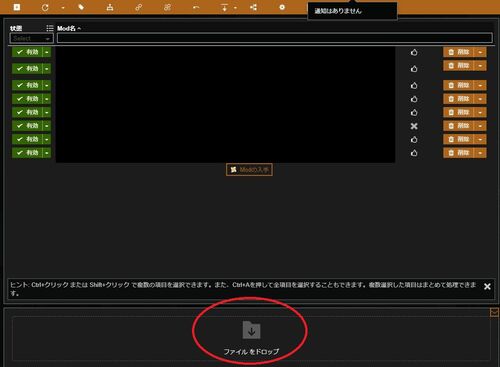Screen dimensions: 500x367
Task: Click the thumbs-up endorse icon on second row
Action: 414,69
